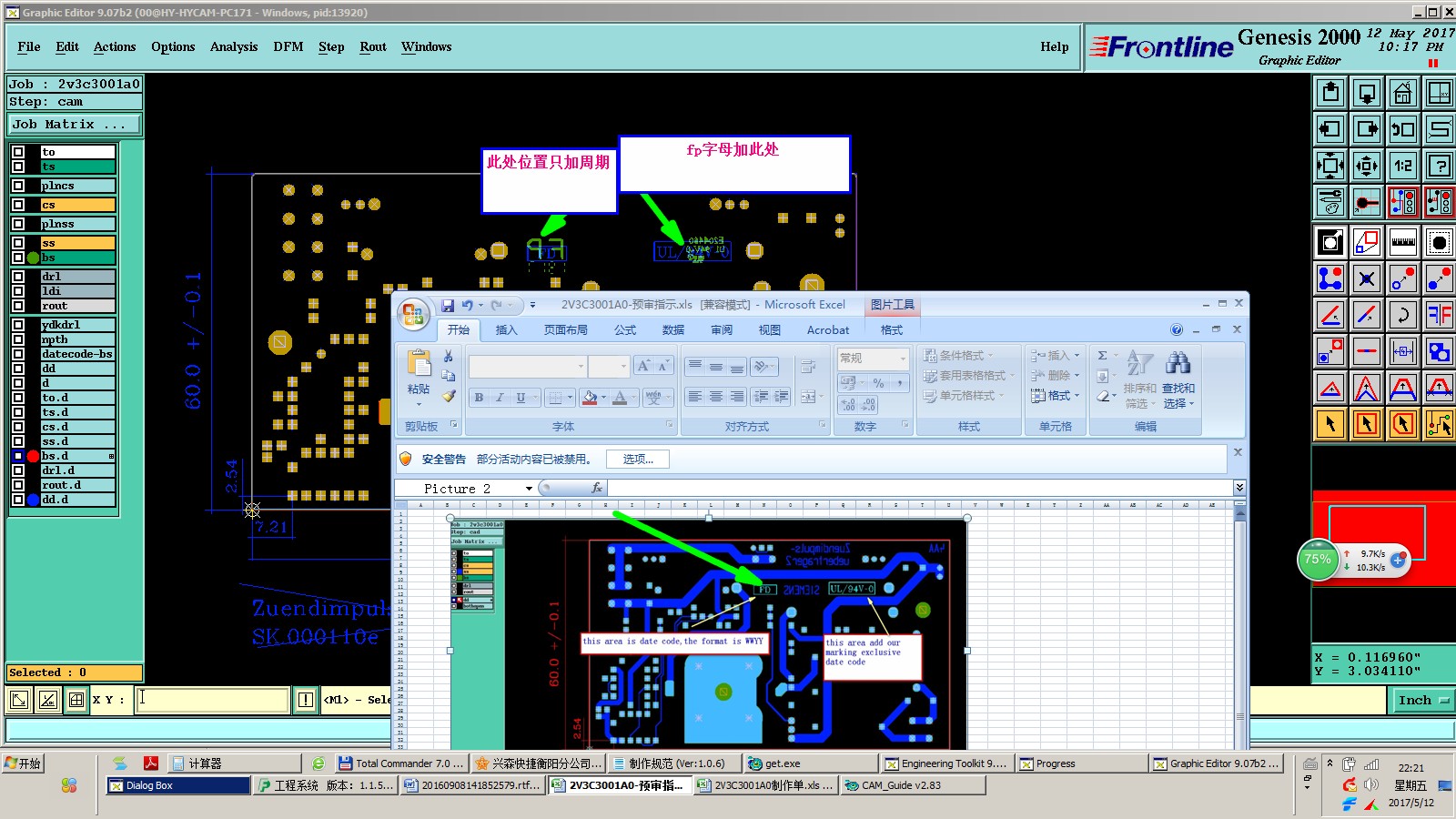The width and height of the screenshot is (1456, 819).
Task: Click the mirror F|F icon
Action: [1439, 315]
